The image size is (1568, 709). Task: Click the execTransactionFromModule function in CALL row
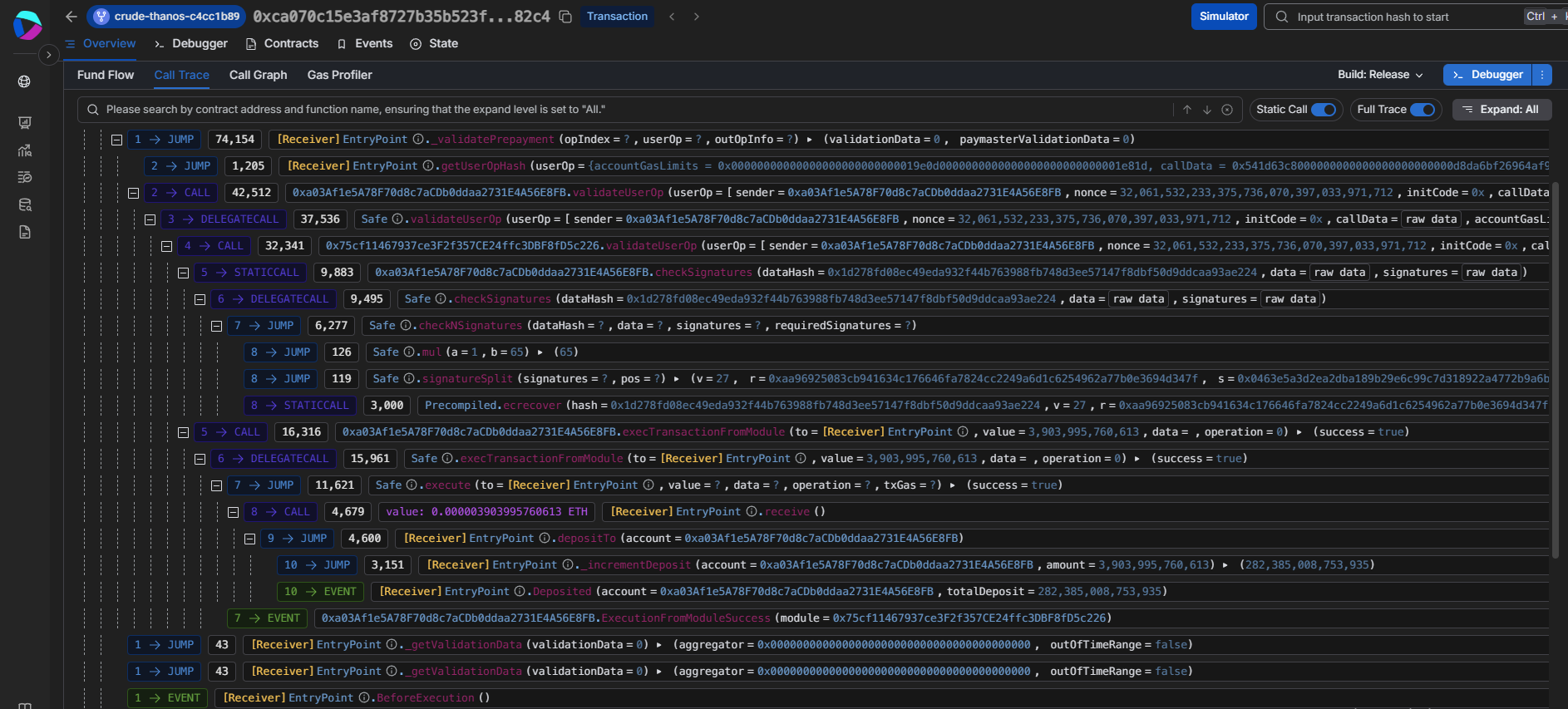pyautogui.click(x=703, y=432)
